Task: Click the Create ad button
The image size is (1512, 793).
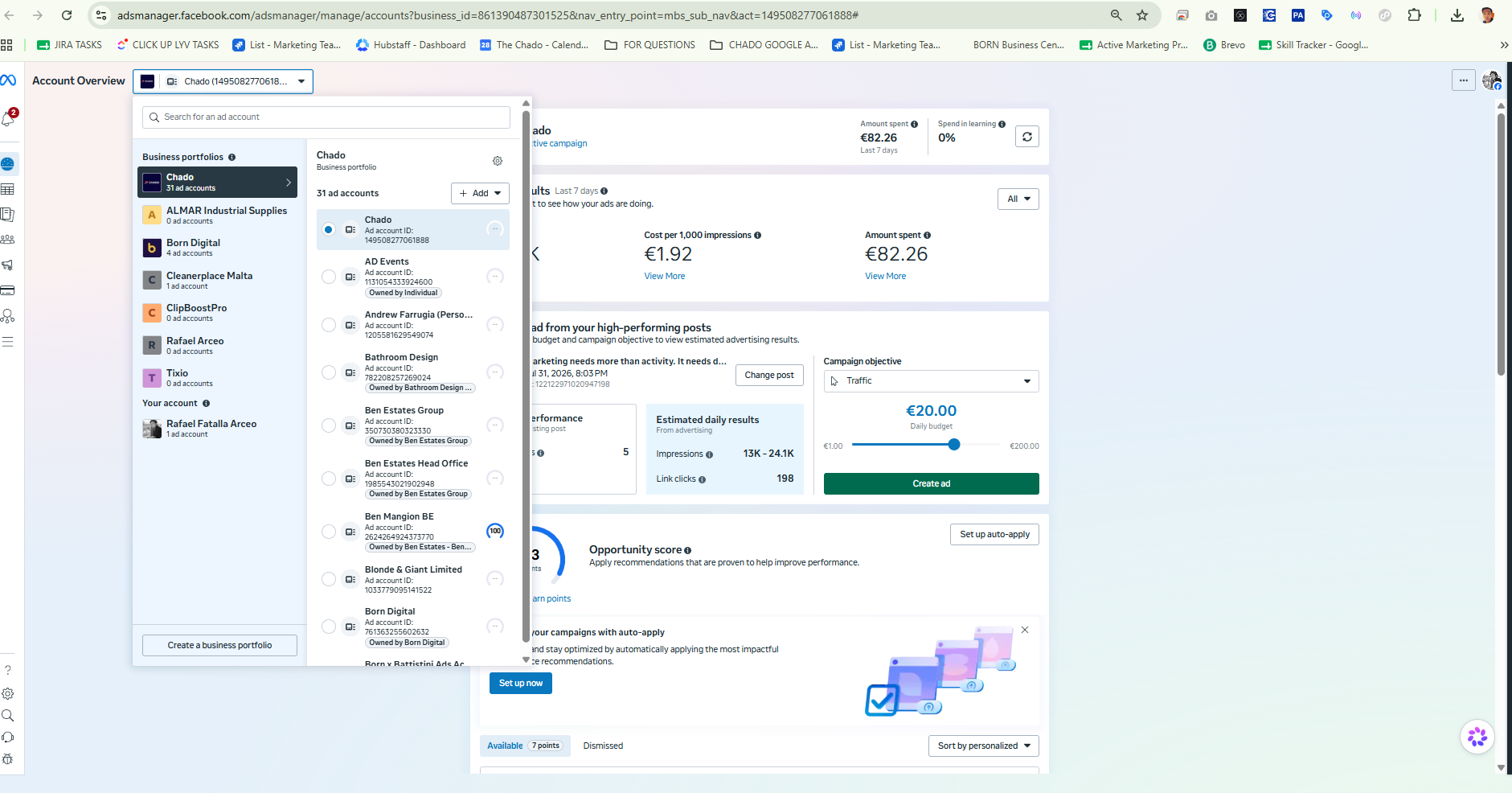Action: pyautogui.click(x=931, y=483)
